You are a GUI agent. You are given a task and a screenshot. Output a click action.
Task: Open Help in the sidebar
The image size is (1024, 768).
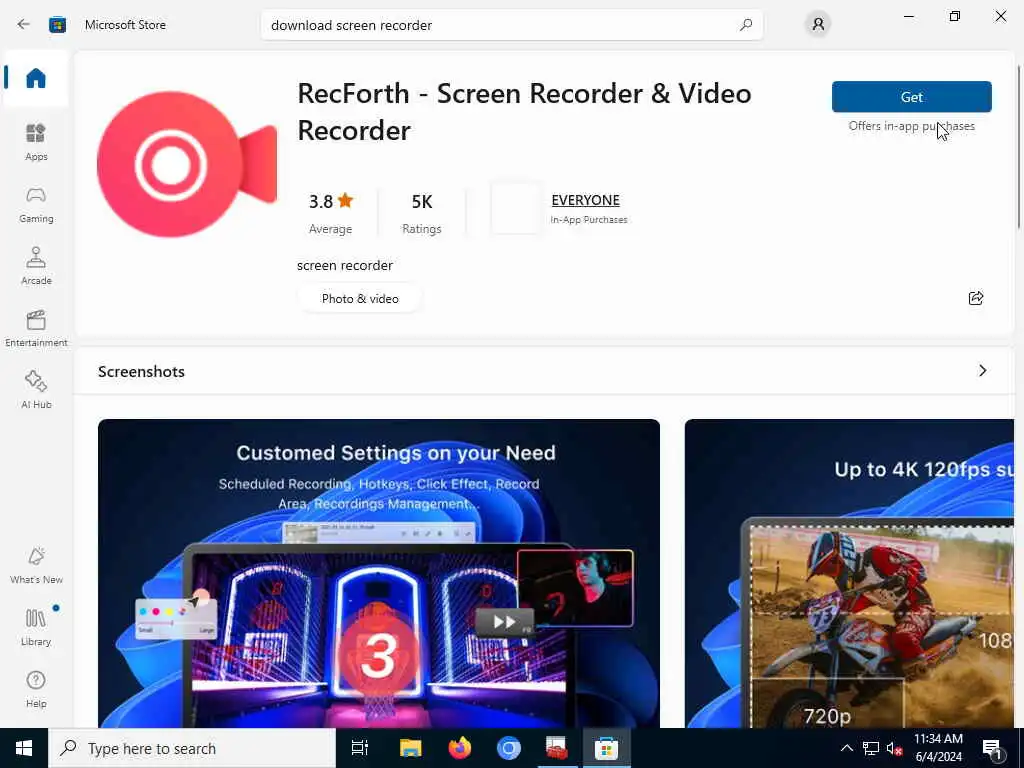coord(36,690)
